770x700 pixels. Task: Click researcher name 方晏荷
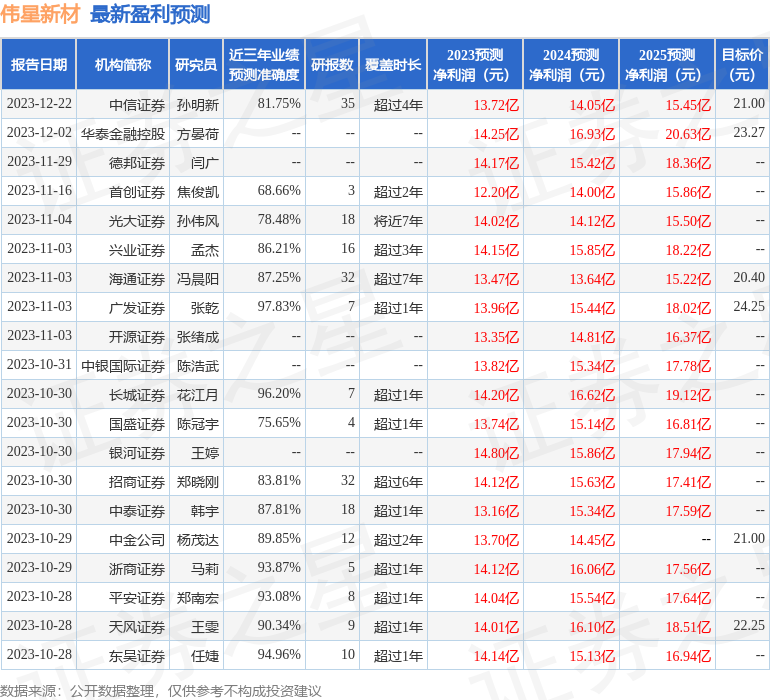click(198, 134)
